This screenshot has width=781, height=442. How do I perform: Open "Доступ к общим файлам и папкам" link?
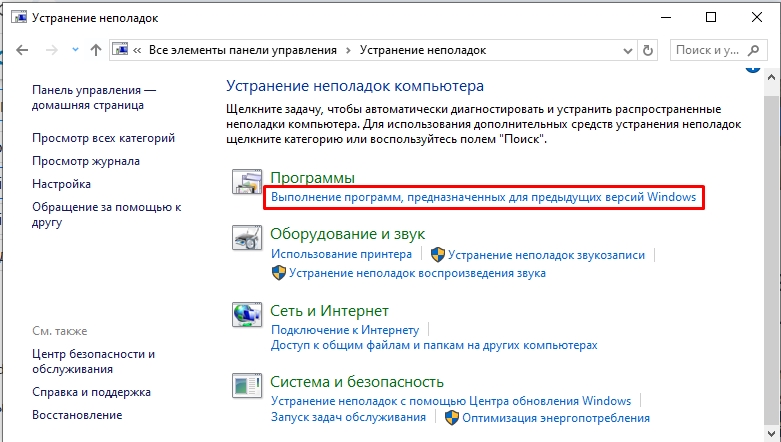(434, 345)
